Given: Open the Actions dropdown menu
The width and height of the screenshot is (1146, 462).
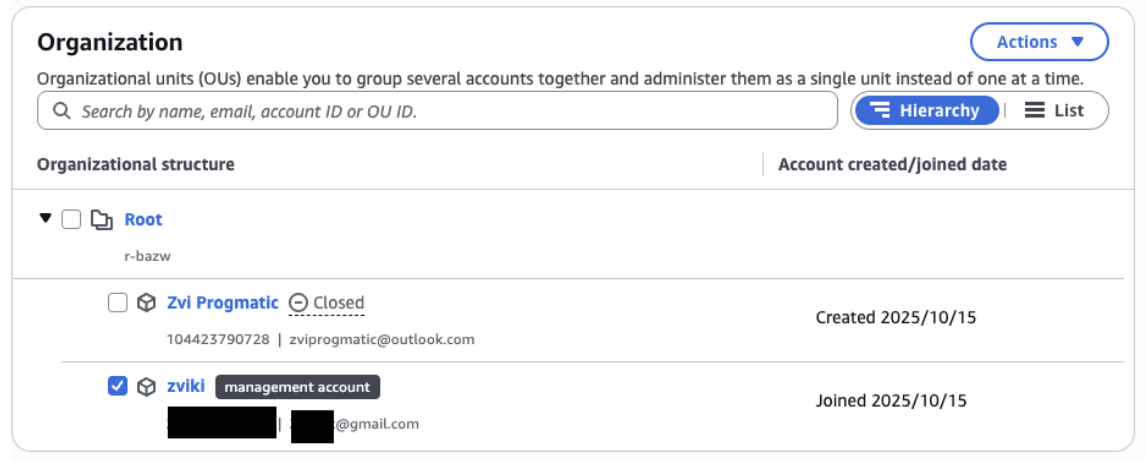Looking at the screenshot, I should pyautogui.click(x=1039, y=42).
